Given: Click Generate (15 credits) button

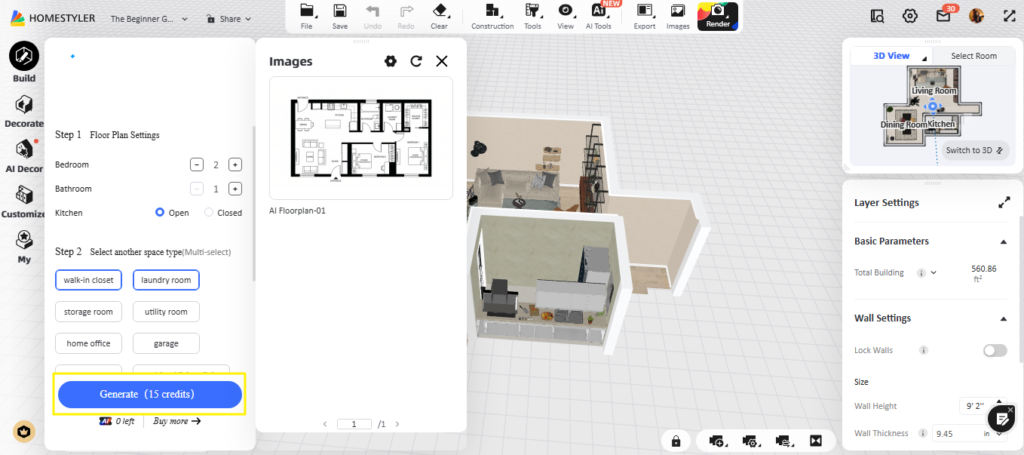Looking at the screenshot, I should (150, 394).
